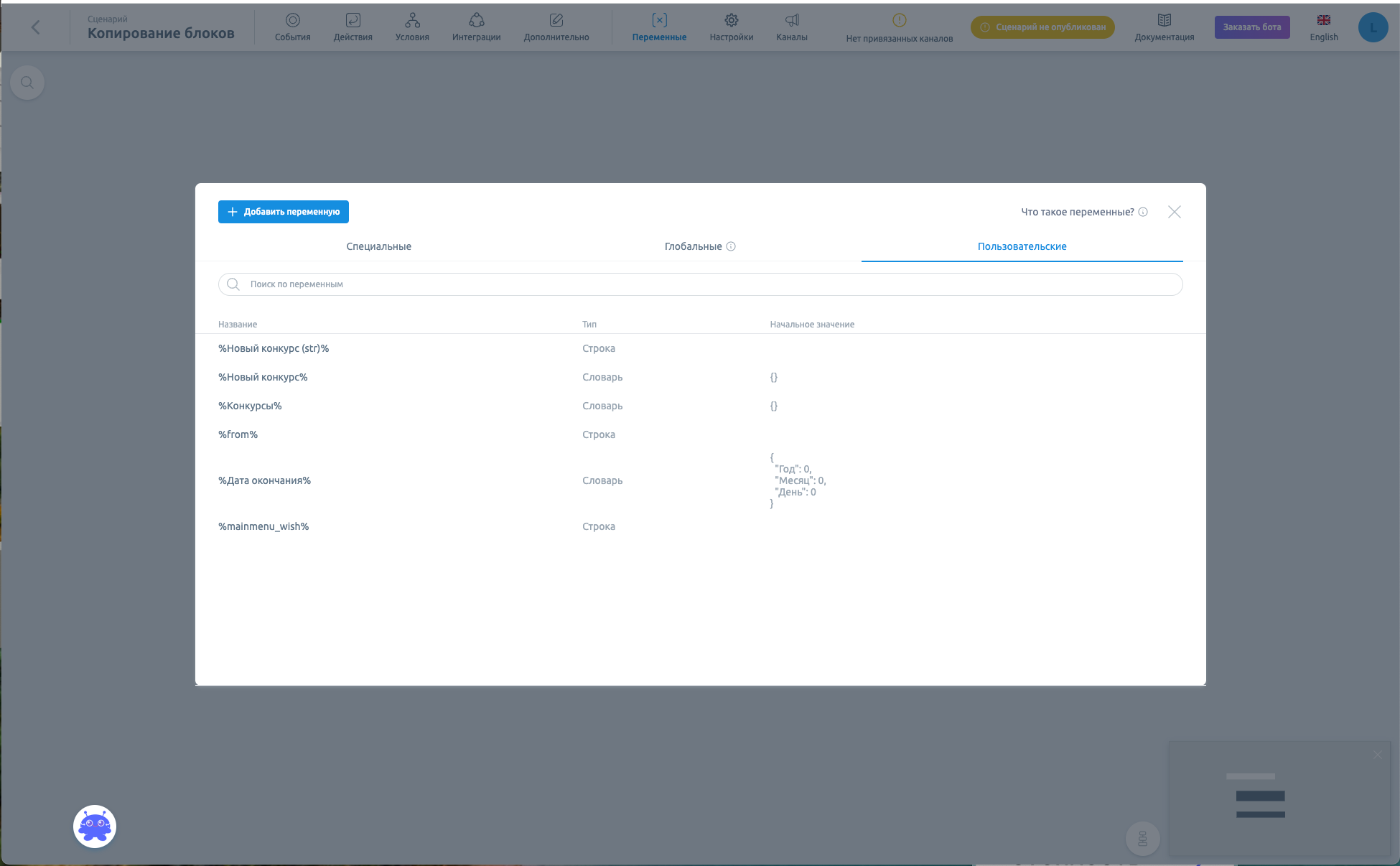Viewport: 1400px width, 866px height.
Task: Click the Поиск по переменным search field
Action: (x=700, y=284)
